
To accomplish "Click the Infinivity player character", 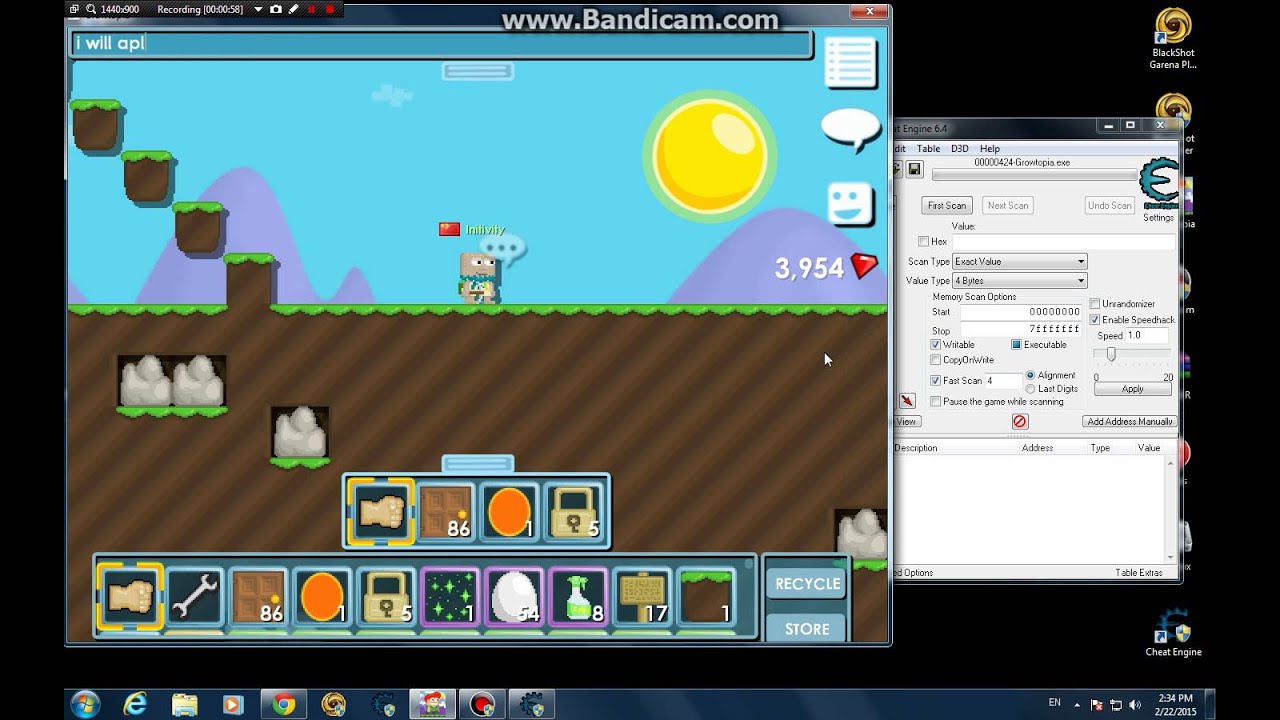I will [478, 277].
